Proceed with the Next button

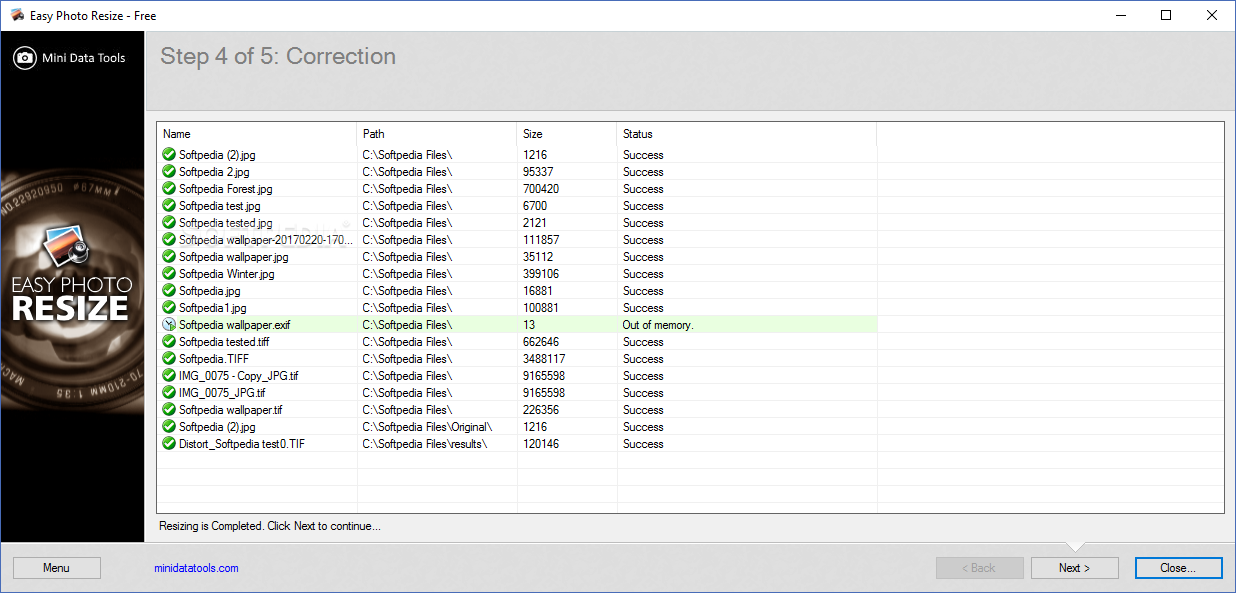tap(1074, 568)
